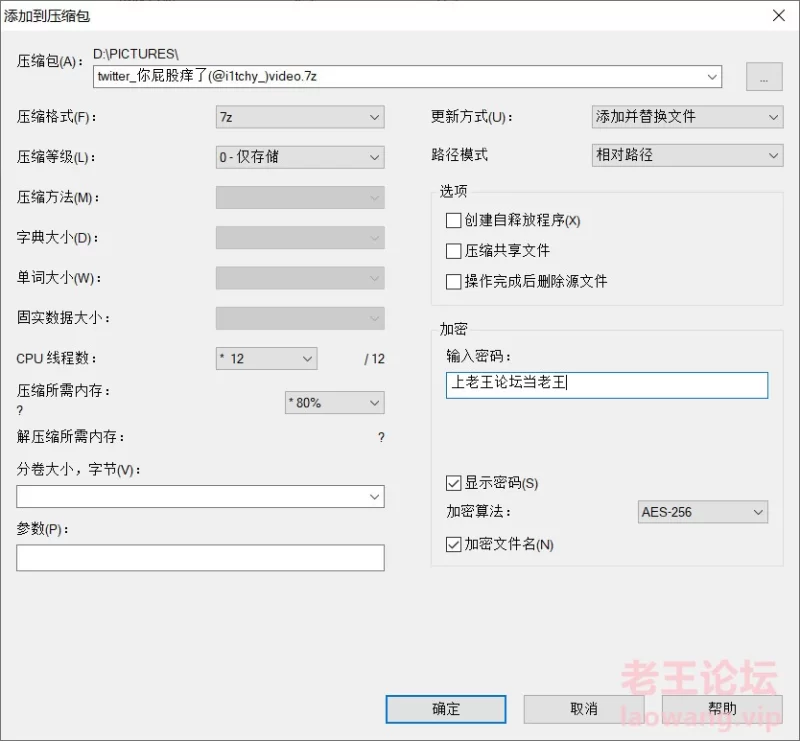This screenshot has width=800, height=741.
Task: Tick 操作完成后删除源文件 checkbox
Action: [453, 282]
